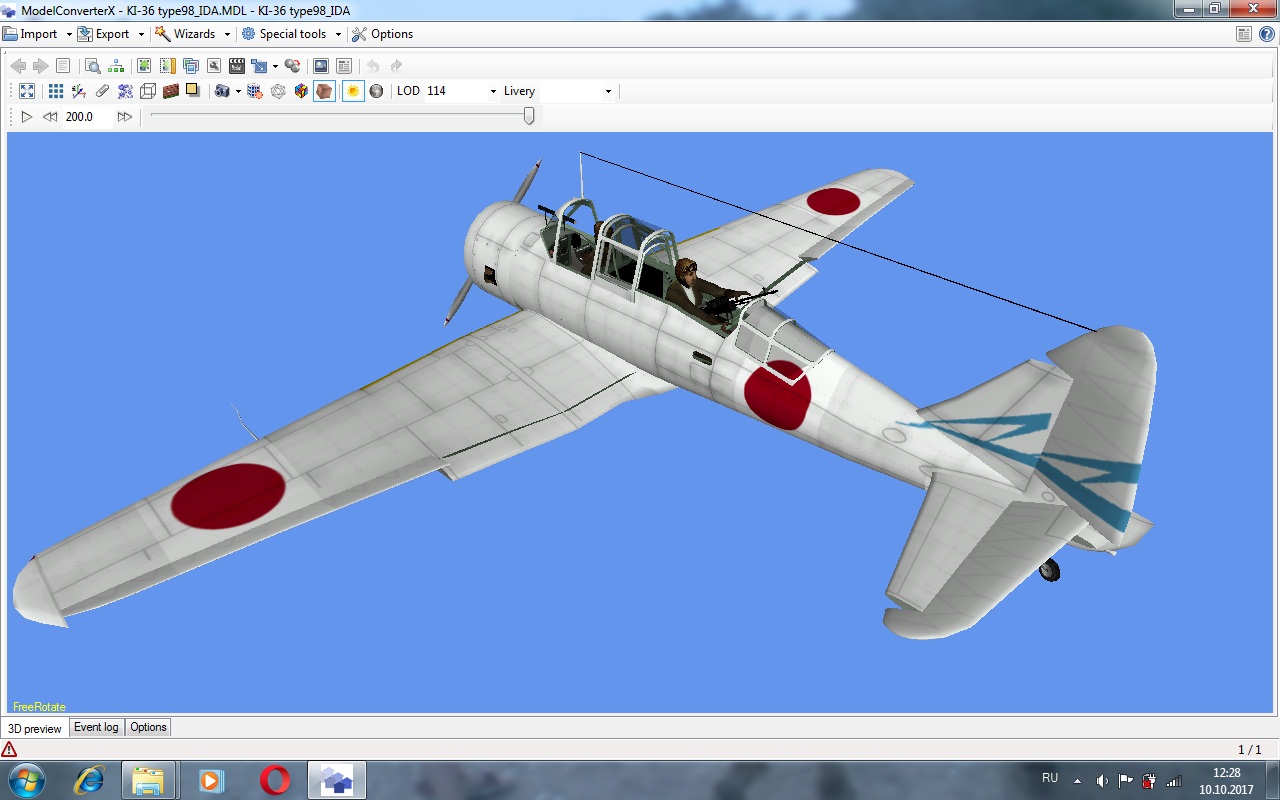1280x800 pixels.
Task: Switch to the Event log tab
Action: 96,727
